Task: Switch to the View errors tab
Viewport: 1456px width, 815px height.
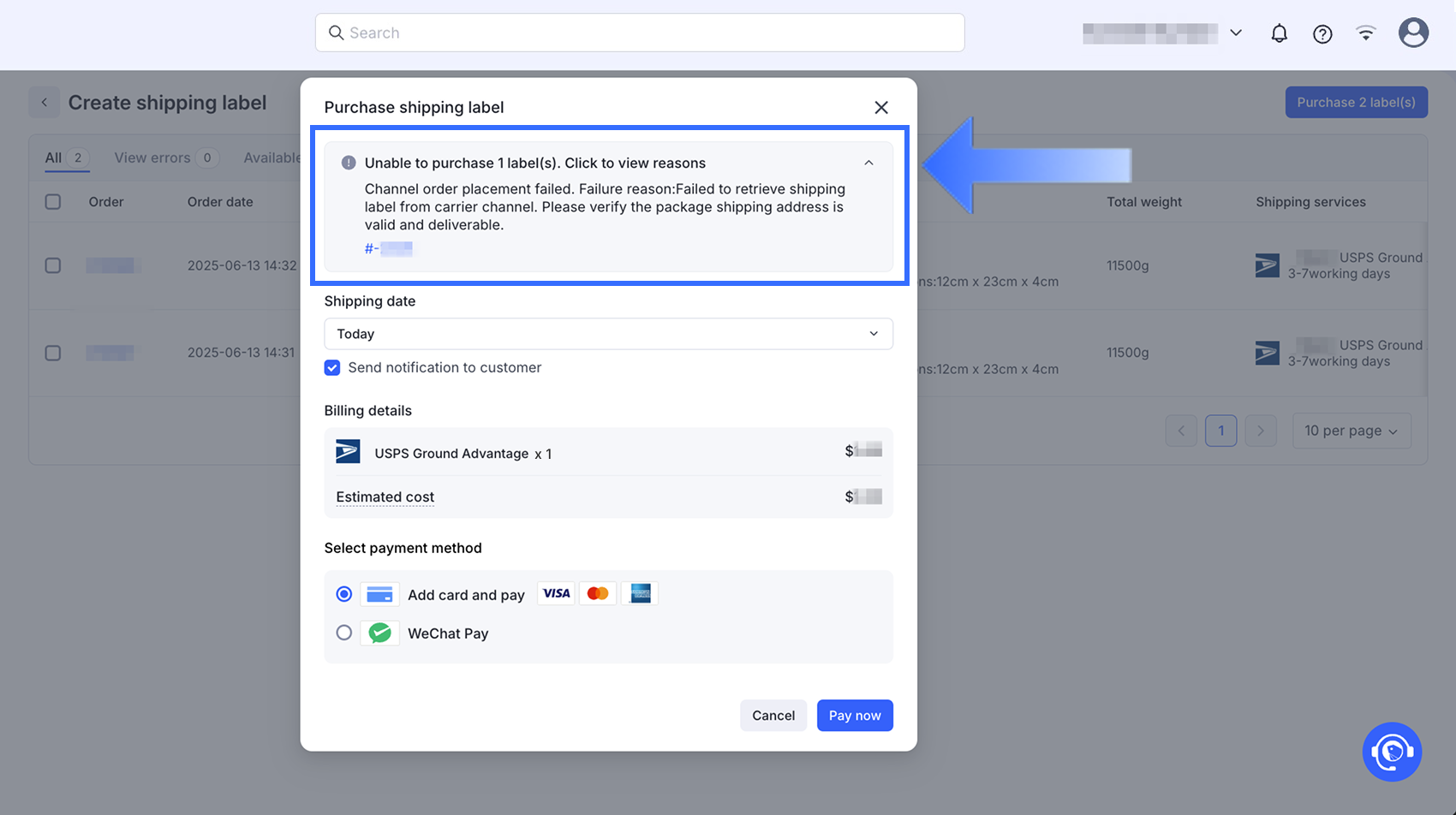Action: 152,158
